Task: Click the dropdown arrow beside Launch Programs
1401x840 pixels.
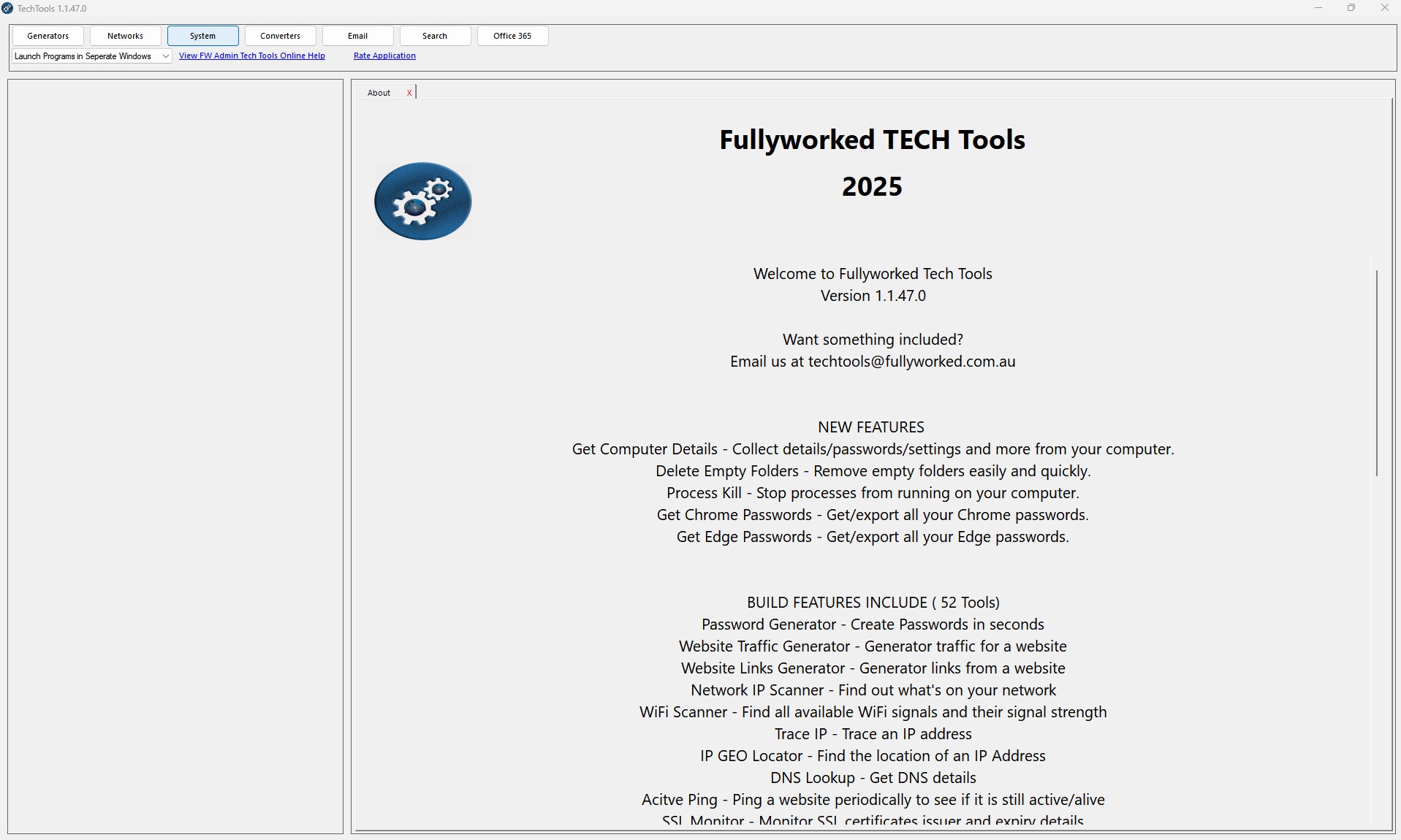Action: (166, 56)
